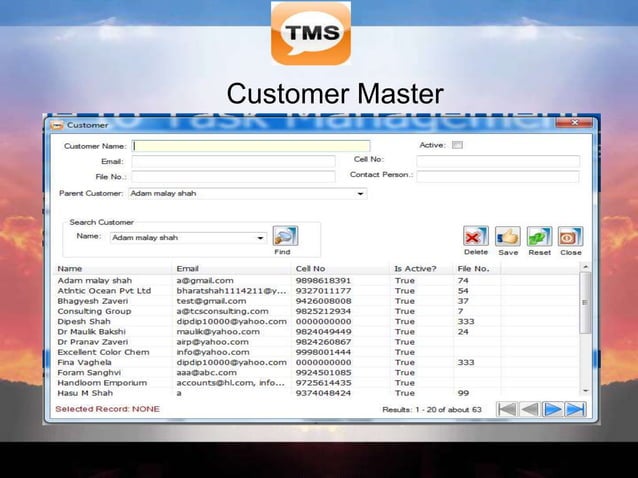638x478 pixels.
Task: Go to previous page of results
Action: (530, 409)
